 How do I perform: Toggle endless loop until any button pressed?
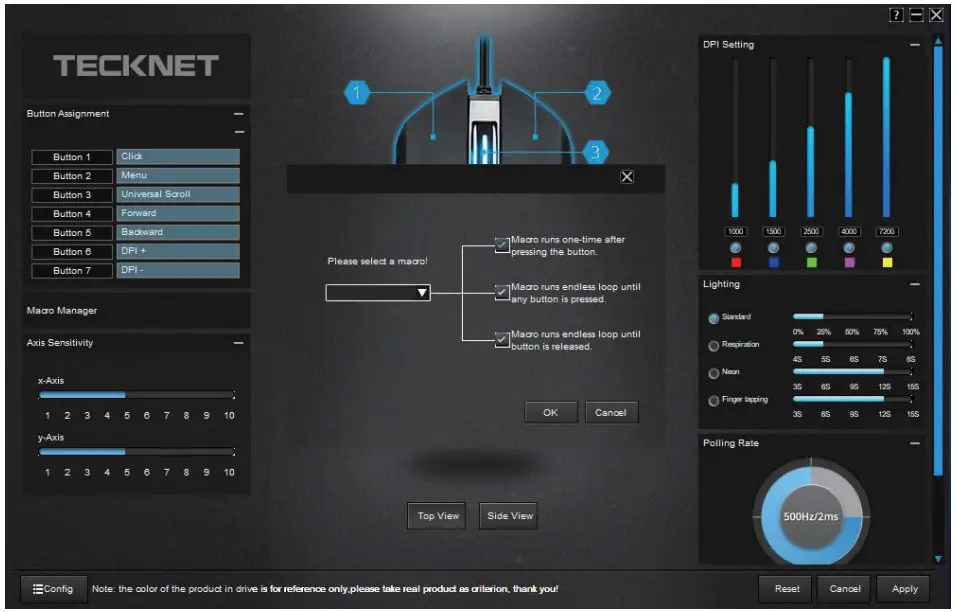click(502, 293)
